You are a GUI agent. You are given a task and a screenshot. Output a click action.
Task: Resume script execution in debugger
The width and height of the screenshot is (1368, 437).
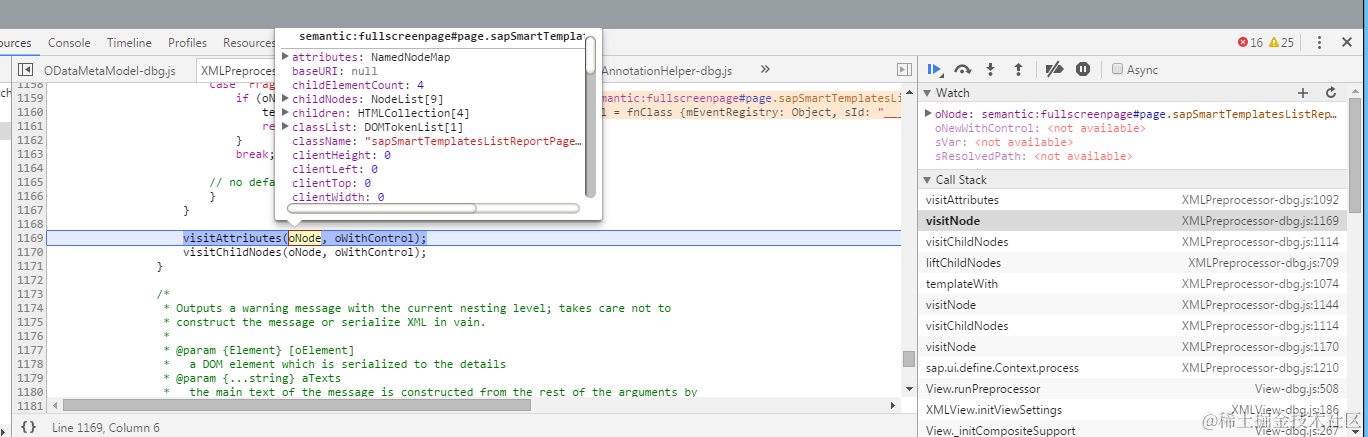pyautogui.click(x=935, y=69)
